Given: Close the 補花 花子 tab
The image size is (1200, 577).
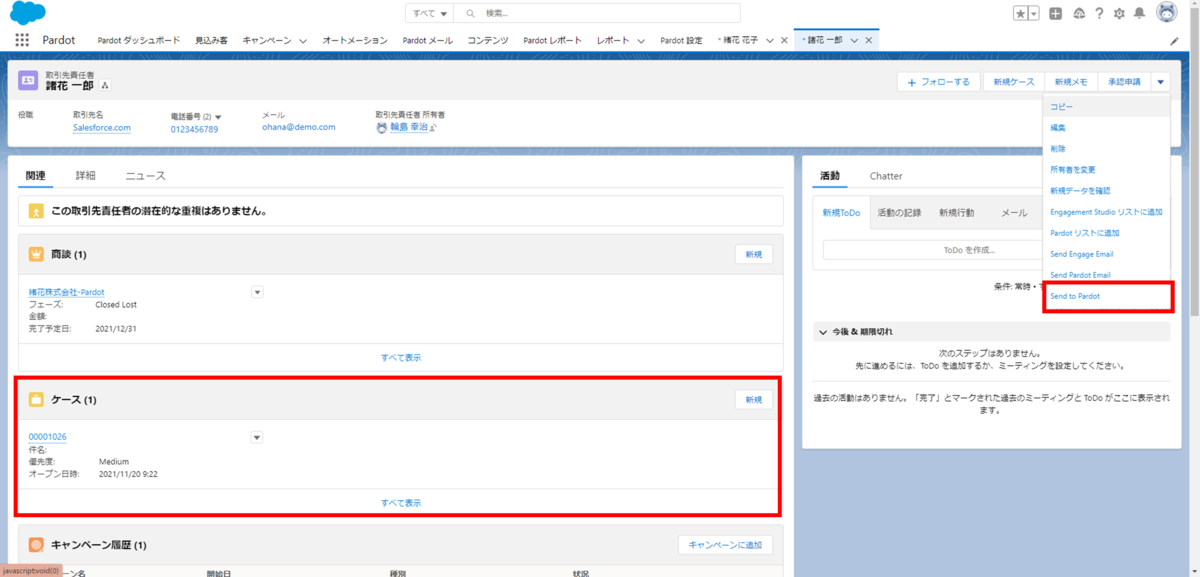Looking at the screenshot, I should [786, 40].
